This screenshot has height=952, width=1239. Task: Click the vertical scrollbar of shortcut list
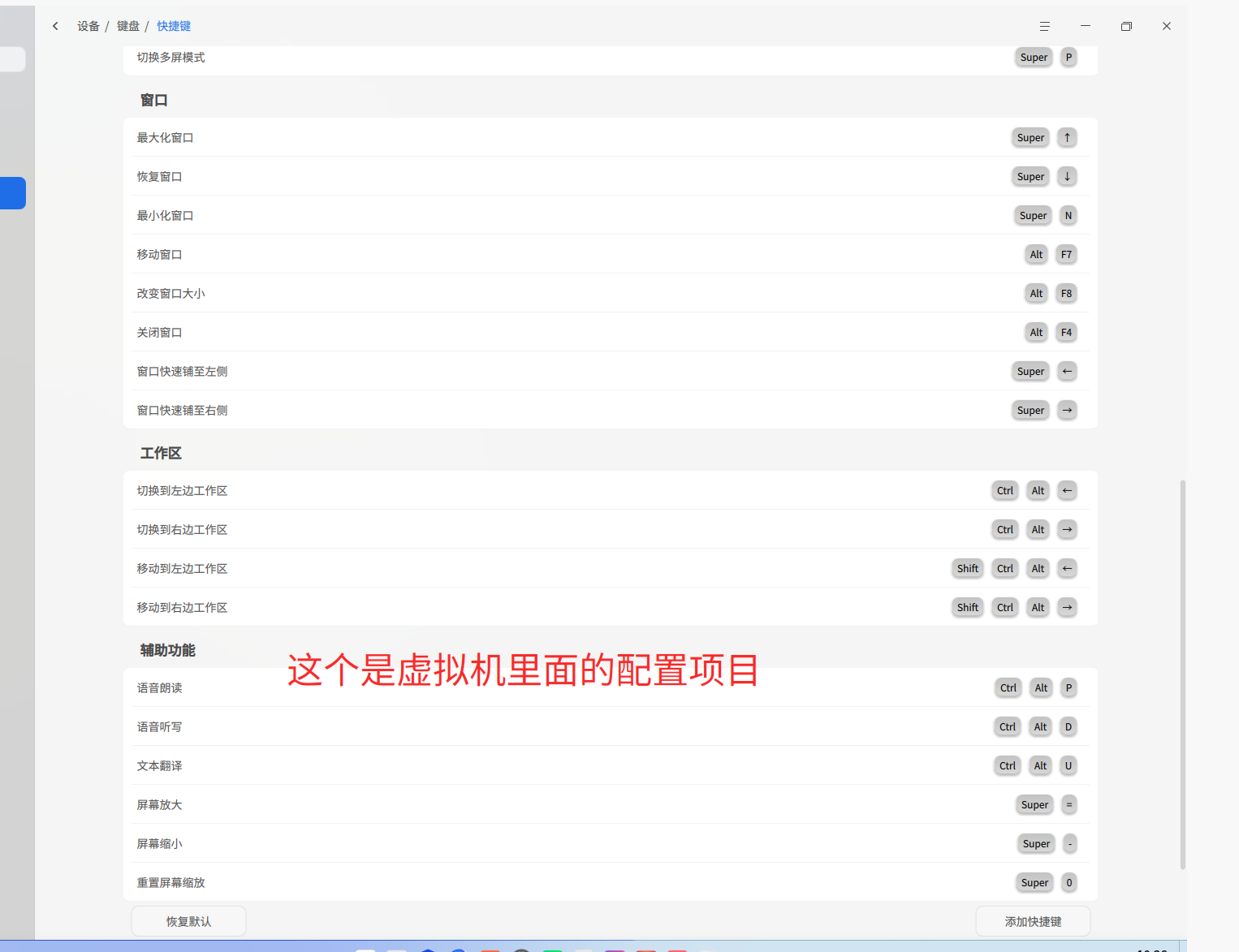pos(1182,674)
